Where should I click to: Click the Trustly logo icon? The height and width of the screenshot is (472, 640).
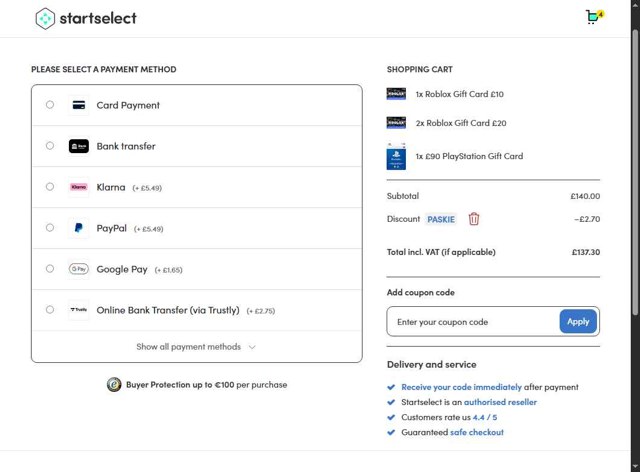79,310
